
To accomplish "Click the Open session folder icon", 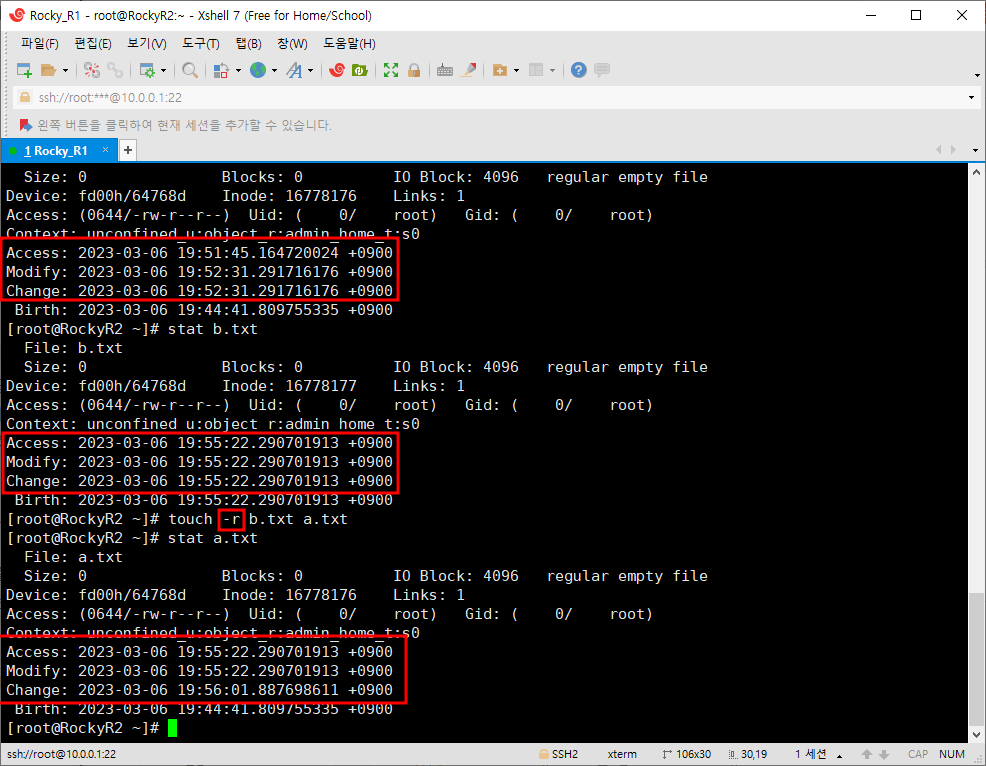I will (48, 70).
